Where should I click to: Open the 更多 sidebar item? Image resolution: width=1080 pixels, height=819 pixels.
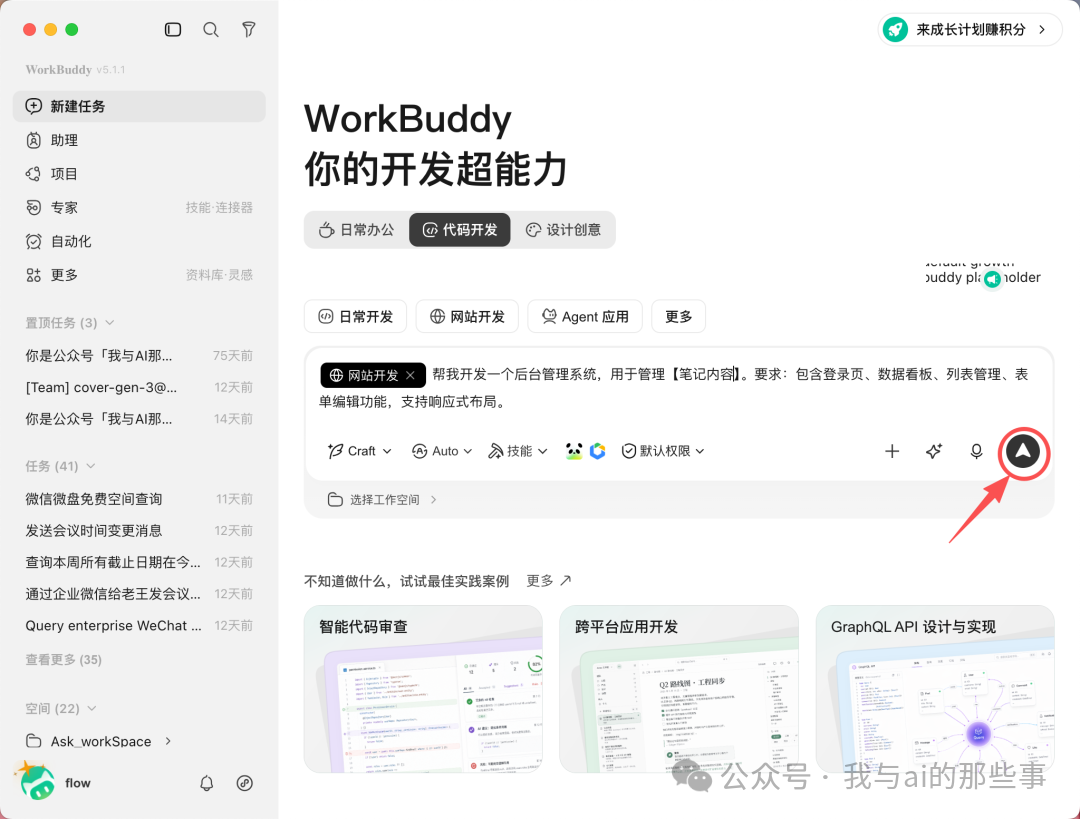tap(139, 276)
